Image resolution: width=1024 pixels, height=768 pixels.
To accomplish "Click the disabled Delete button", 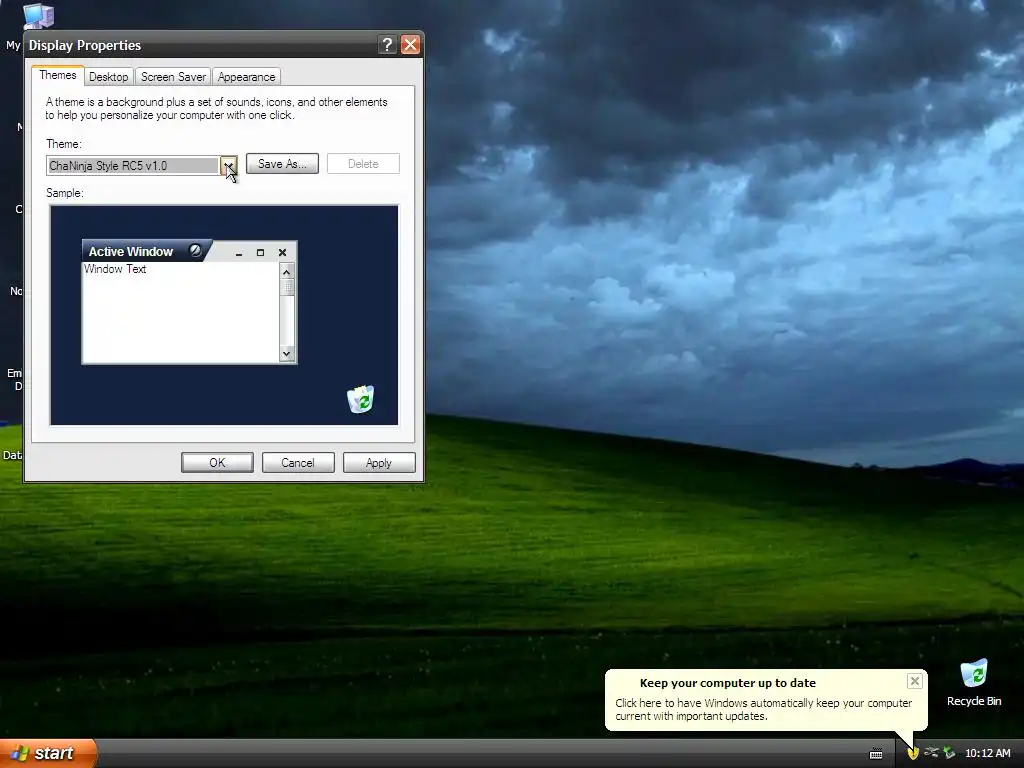I will pos(363,164).
